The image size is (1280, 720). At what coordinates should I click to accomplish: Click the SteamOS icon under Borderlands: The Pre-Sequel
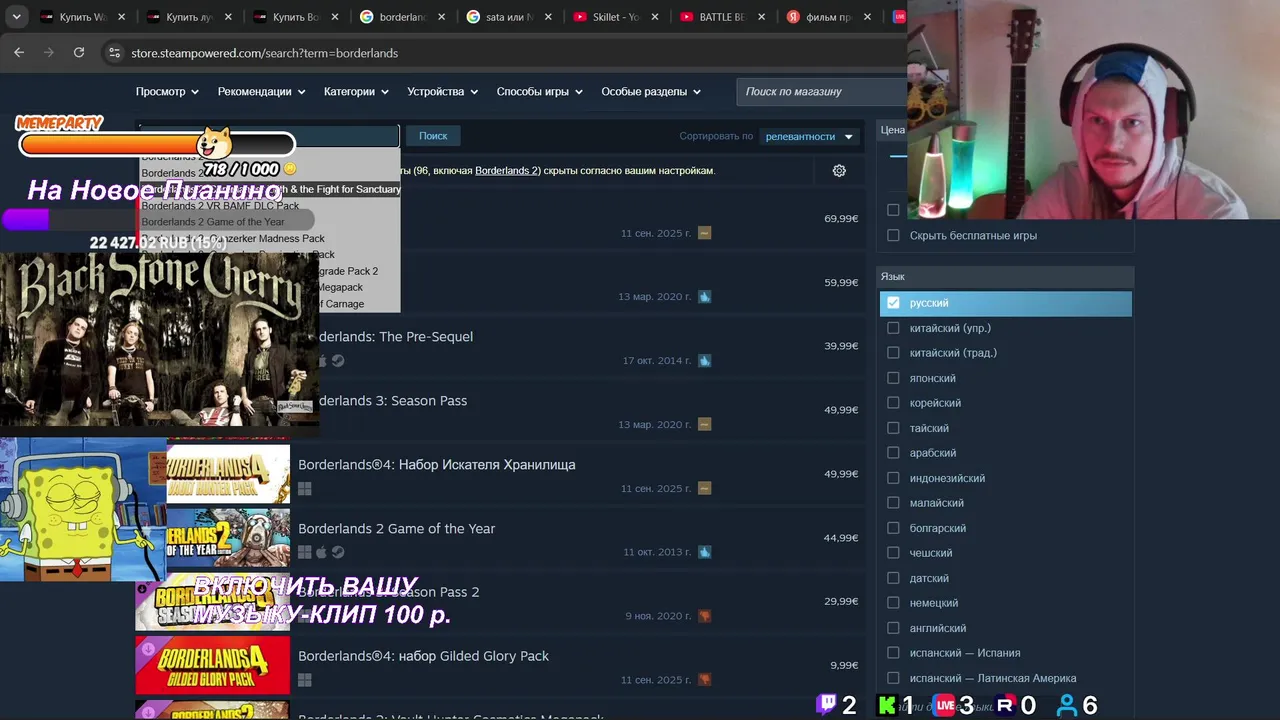point(338,361)
